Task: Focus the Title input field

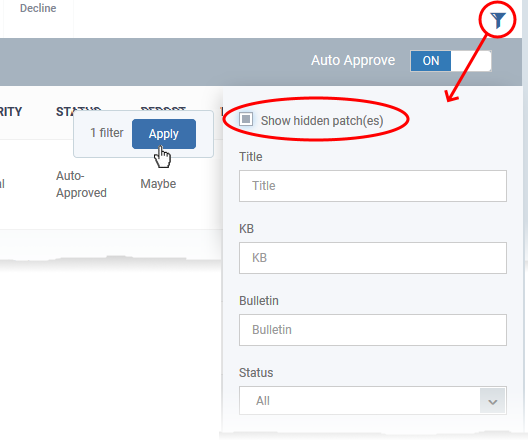Action: click(372, 186)
